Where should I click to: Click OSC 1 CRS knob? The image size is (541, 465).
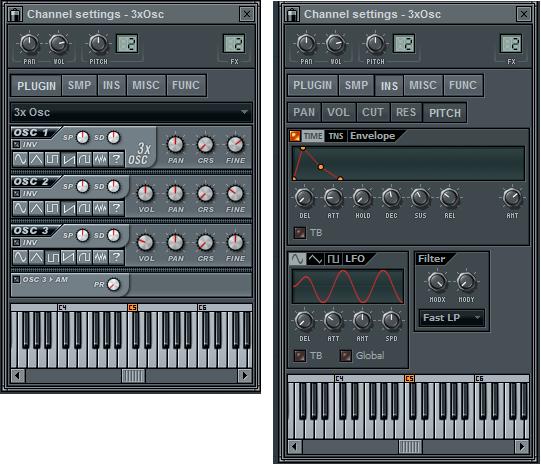click(205, 145)
